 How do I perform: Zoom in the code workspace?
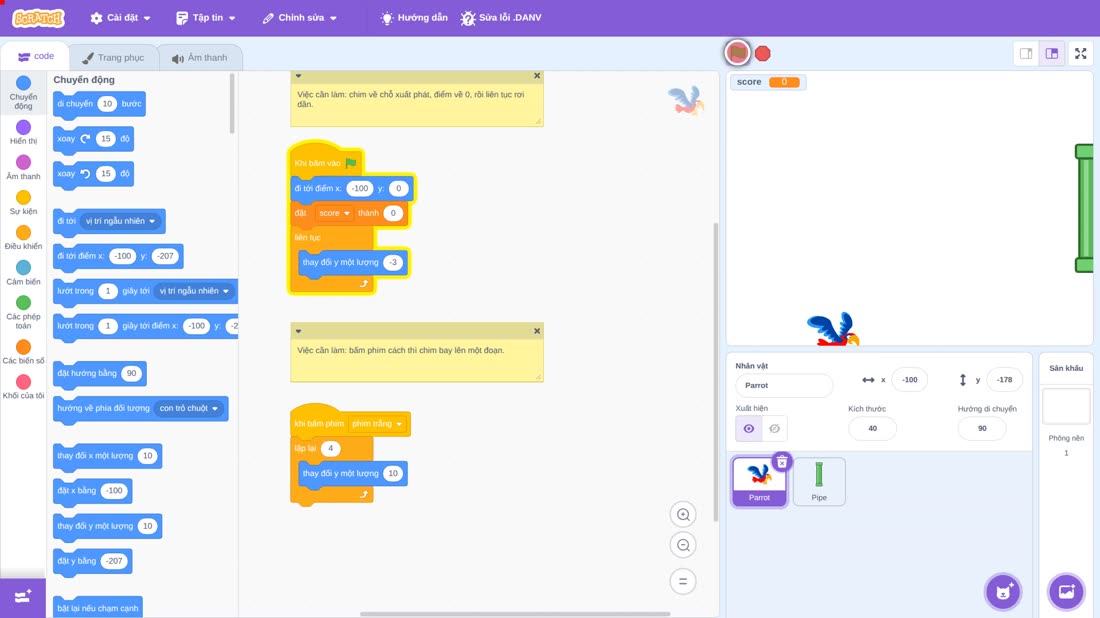click(x=683, y=514)
